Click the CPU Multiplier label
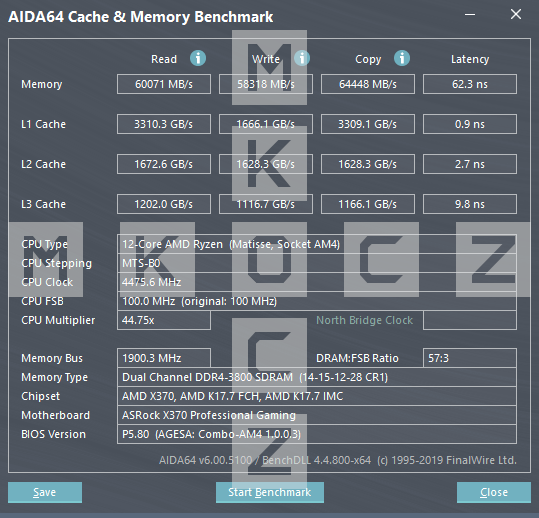Image resolution: width=539 pixels, height=518 pixels. 58,320
